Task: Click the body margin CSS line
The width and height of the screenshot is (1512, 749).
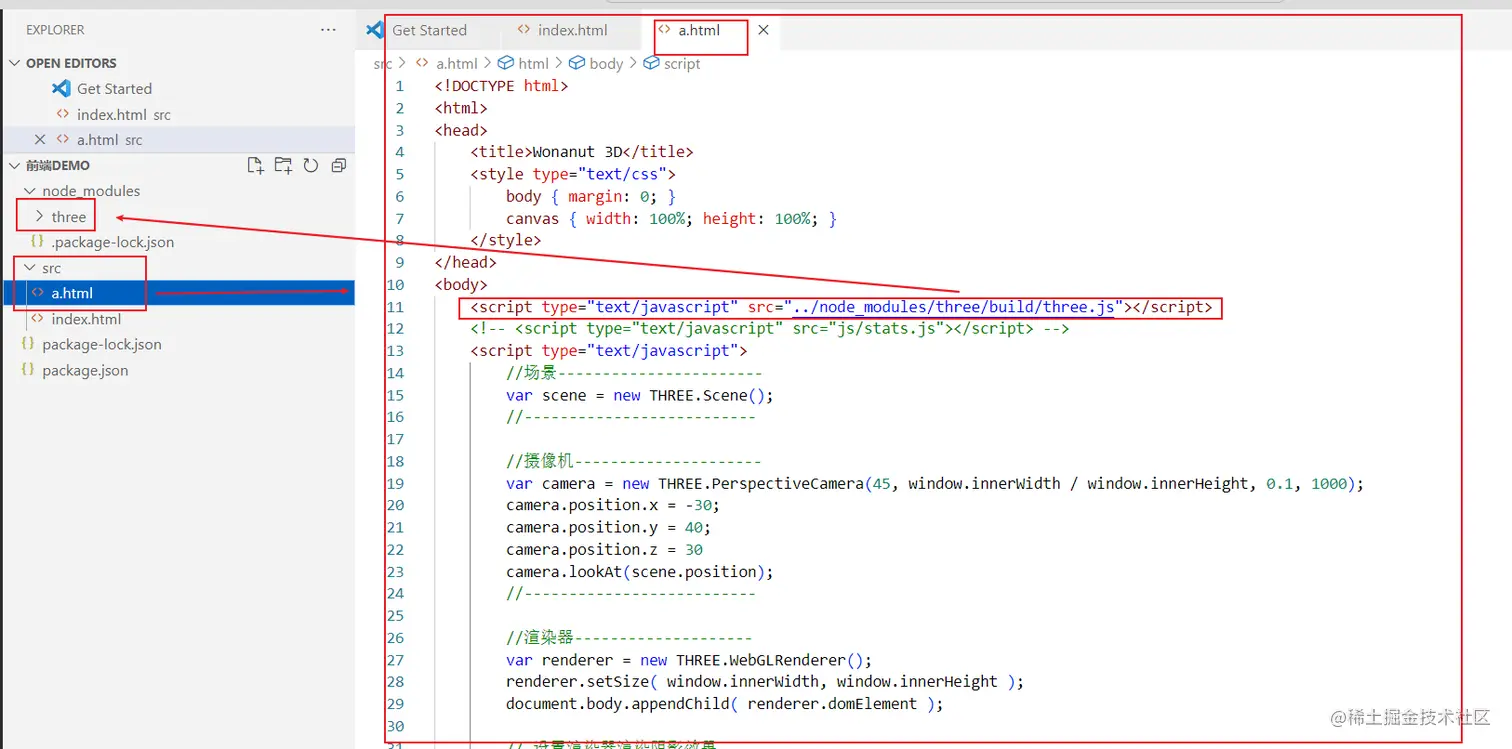Action: click(x=591, y=196)
